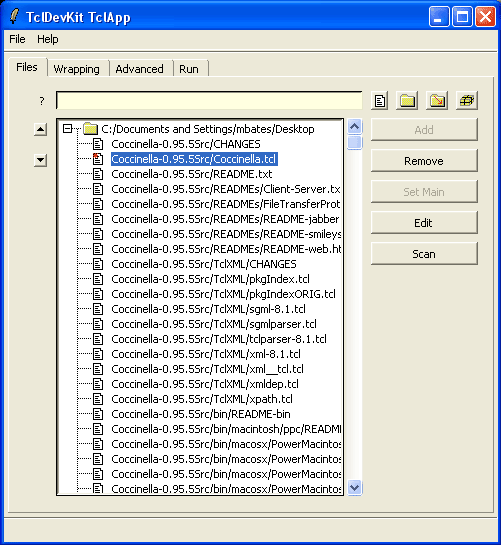Click the file icon beside TclXML/sgmlparser.tcl
501x545 pixels.
click(98, 324)
